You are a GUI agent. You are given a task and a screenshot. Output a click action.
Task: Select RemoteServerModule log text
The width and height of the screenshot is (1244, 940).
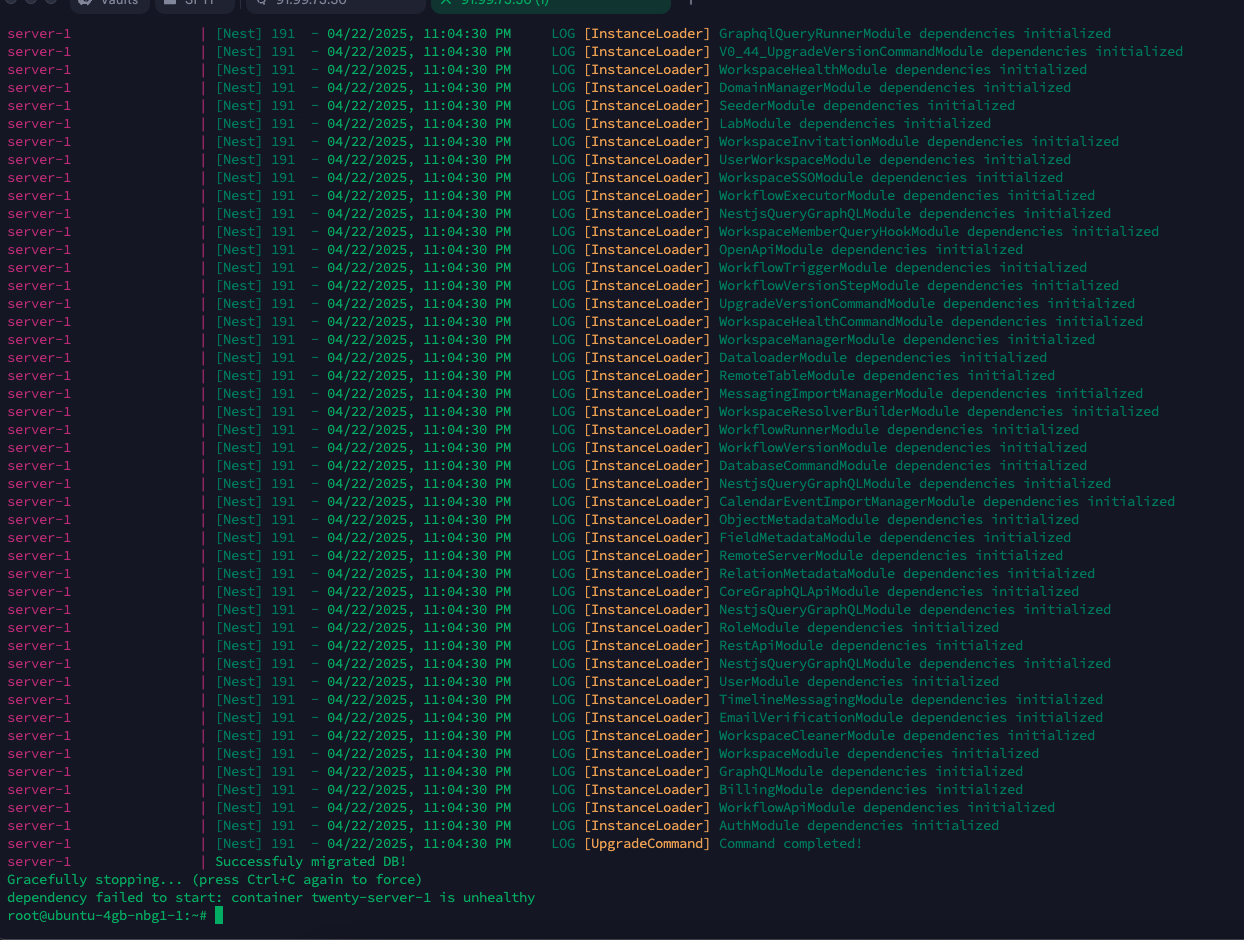point(891,556)
